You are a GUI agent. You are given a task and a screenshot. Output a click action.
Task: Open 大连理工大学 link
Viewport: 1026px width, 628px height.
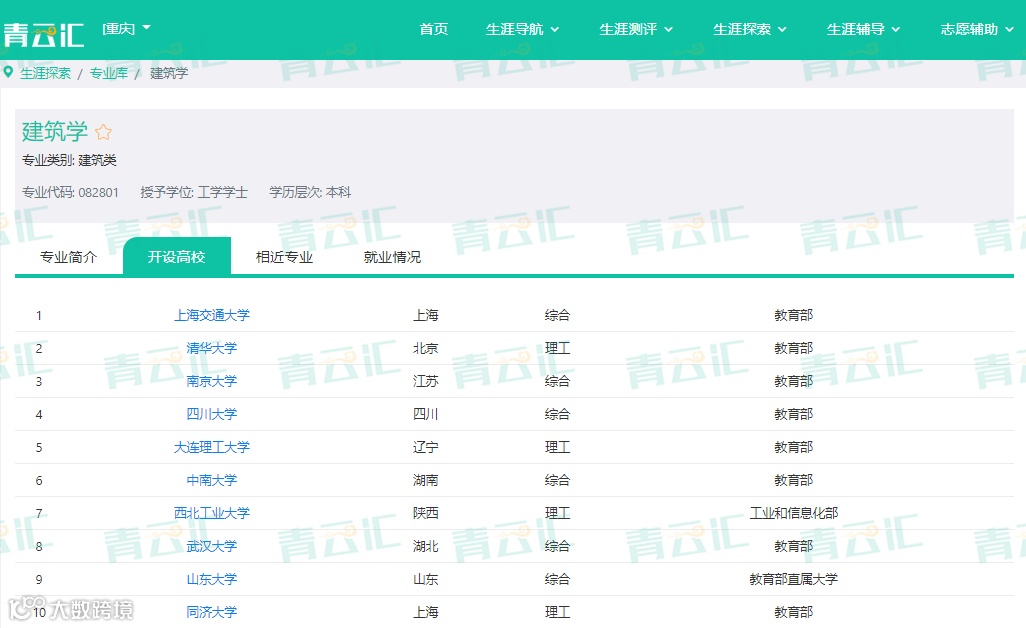pyautogui.click(x=212, y=447)
